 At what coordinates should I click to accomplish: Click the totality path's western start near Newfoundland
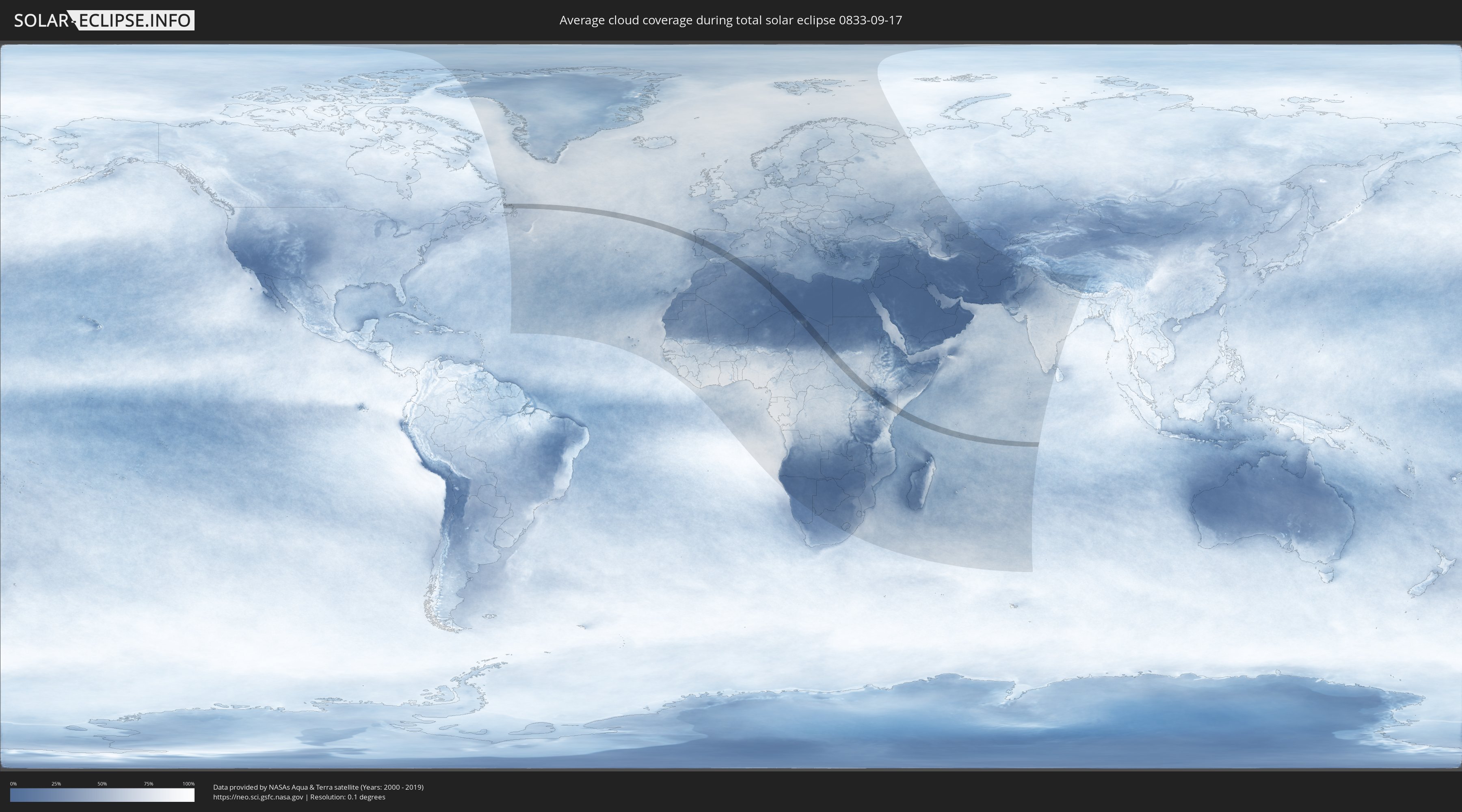(511, 206)
